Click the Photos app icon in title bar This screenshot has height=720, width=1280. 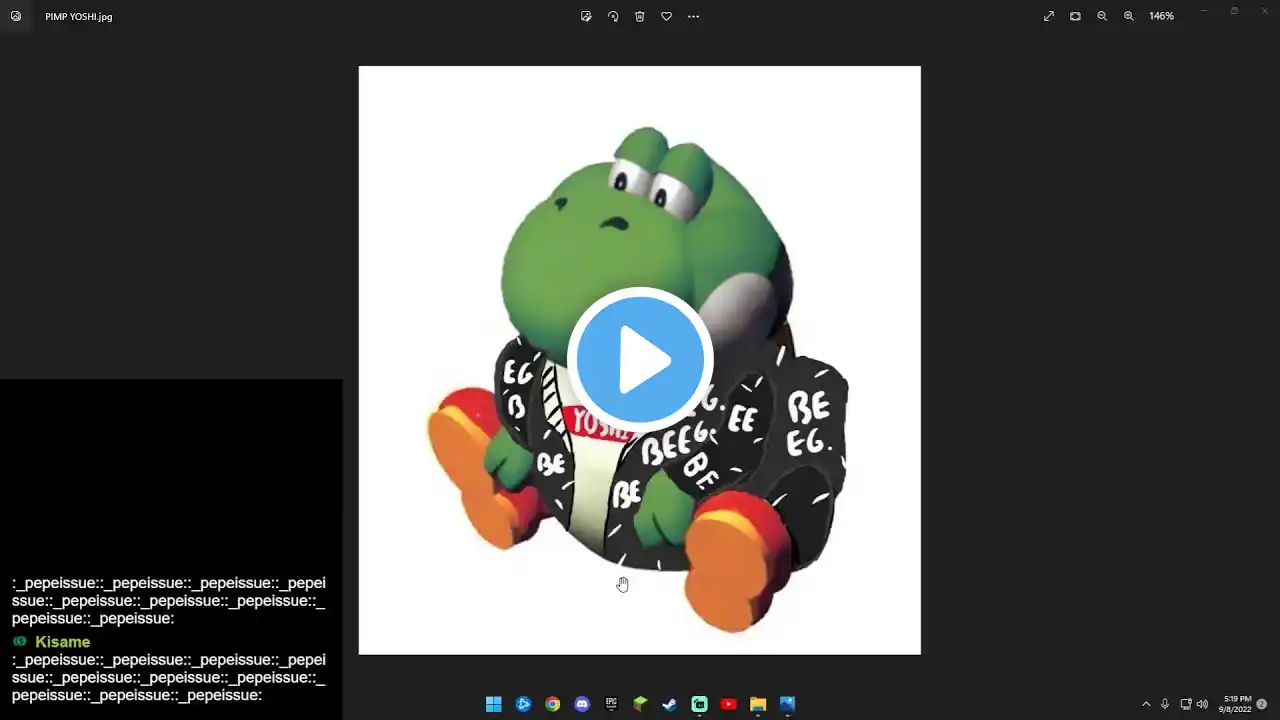(16, 16)
